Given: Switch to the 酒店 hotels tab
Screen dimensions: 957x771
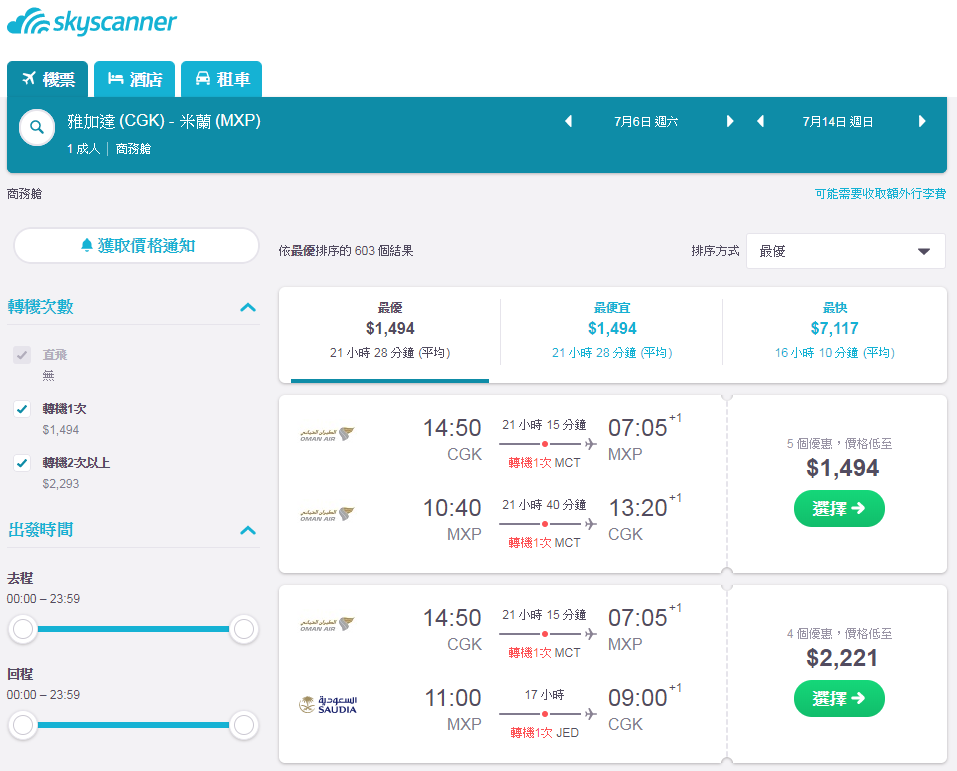Looking at the screenshot, I should [134, 79].
